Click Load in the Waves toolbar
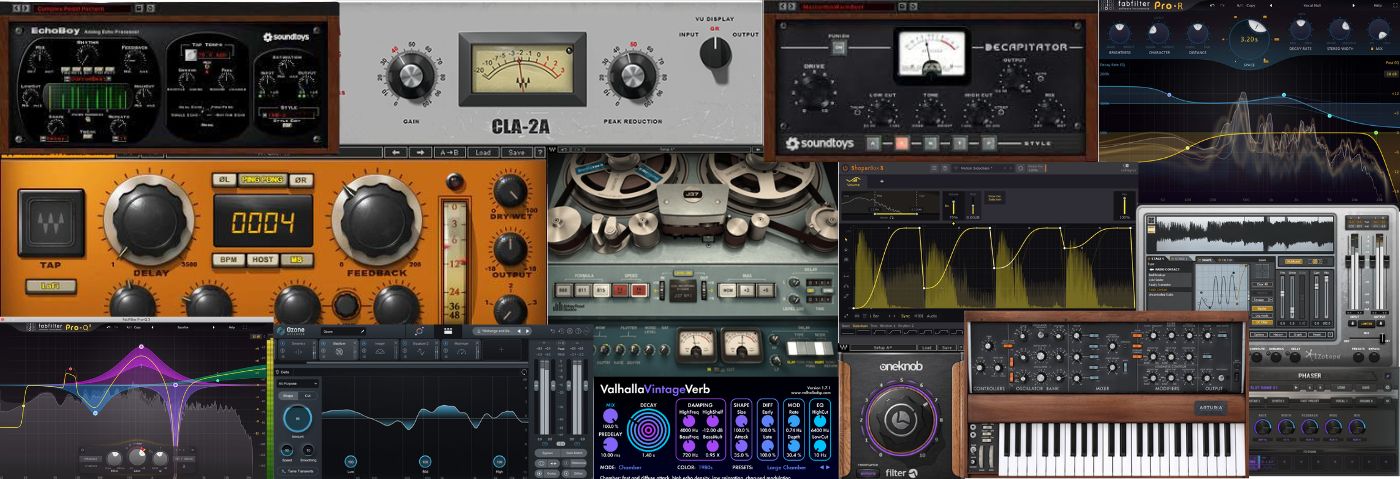This screenshot has width=1400, height=479. (483, 153)
